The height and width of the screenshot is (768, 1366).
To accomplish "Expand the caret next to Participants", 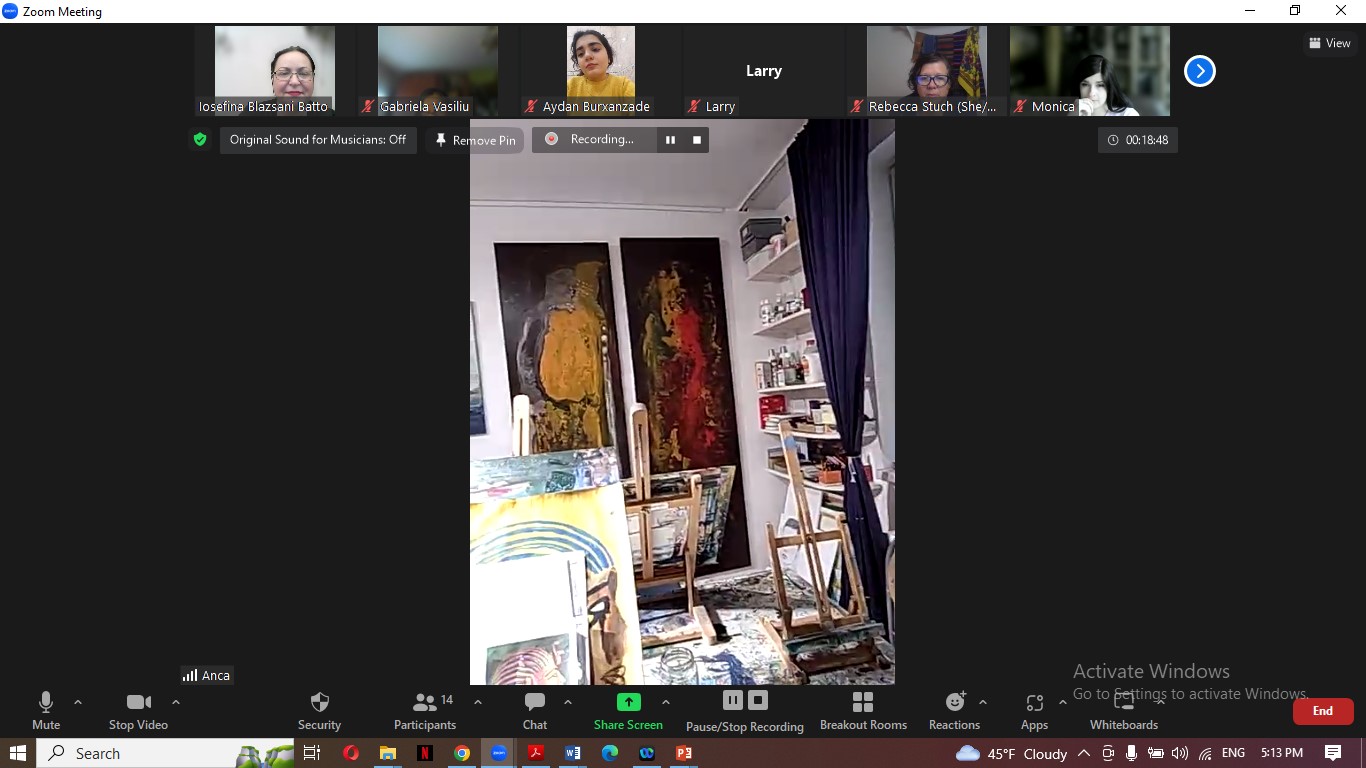I will click(478, 702).
